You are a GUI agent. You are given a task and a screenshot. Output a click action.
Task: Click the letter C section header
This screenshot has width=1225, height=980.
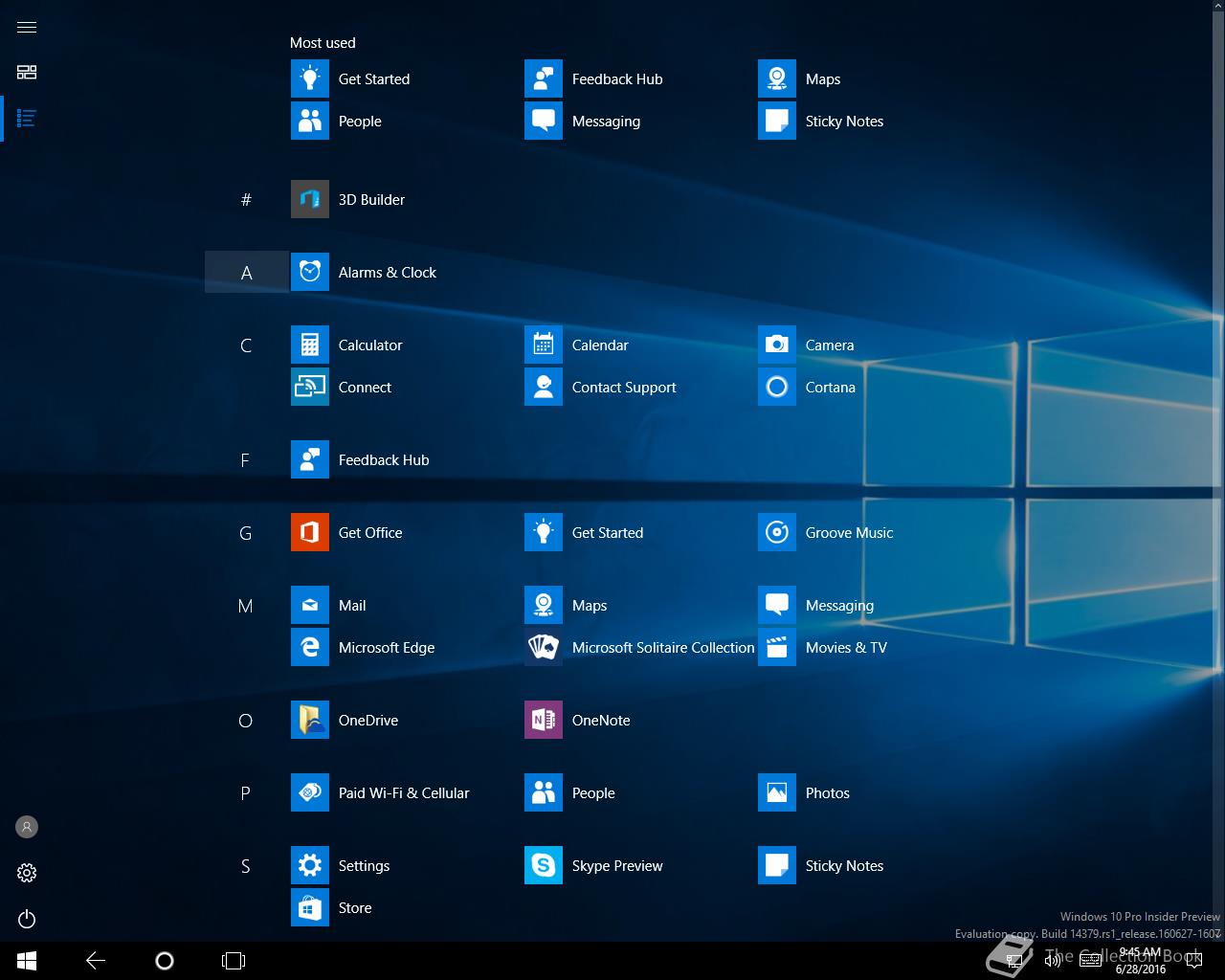point(246,345)
